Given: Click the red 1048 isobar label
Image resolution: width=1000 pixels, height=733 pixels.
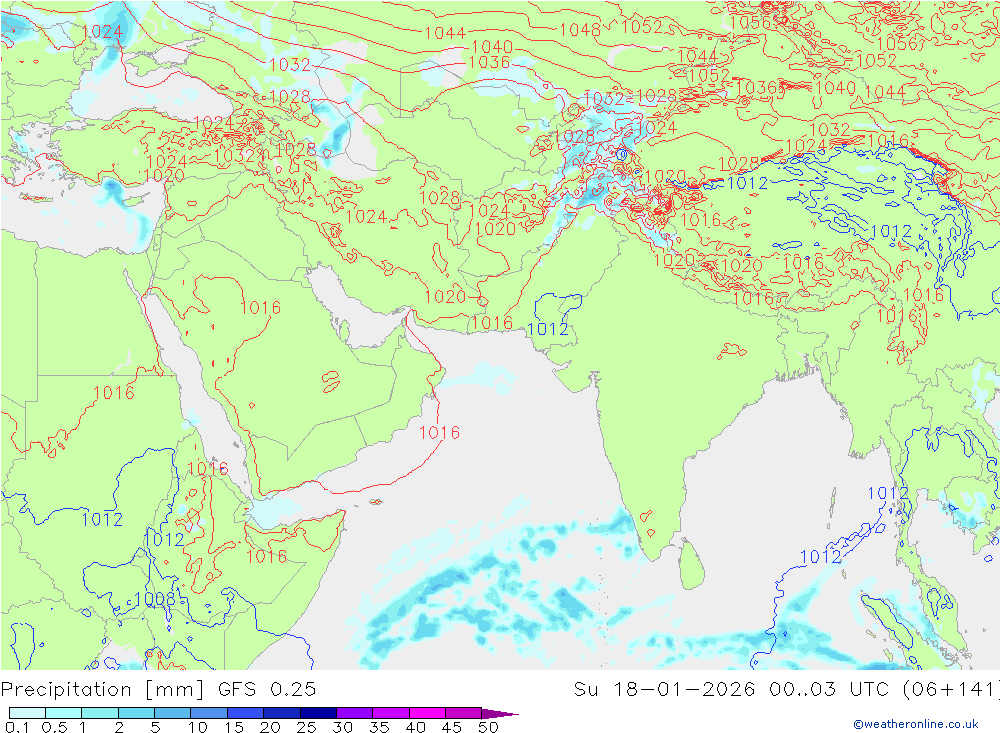Looking at the screenshot, I should pyautogui.click(x=580, y=30).
